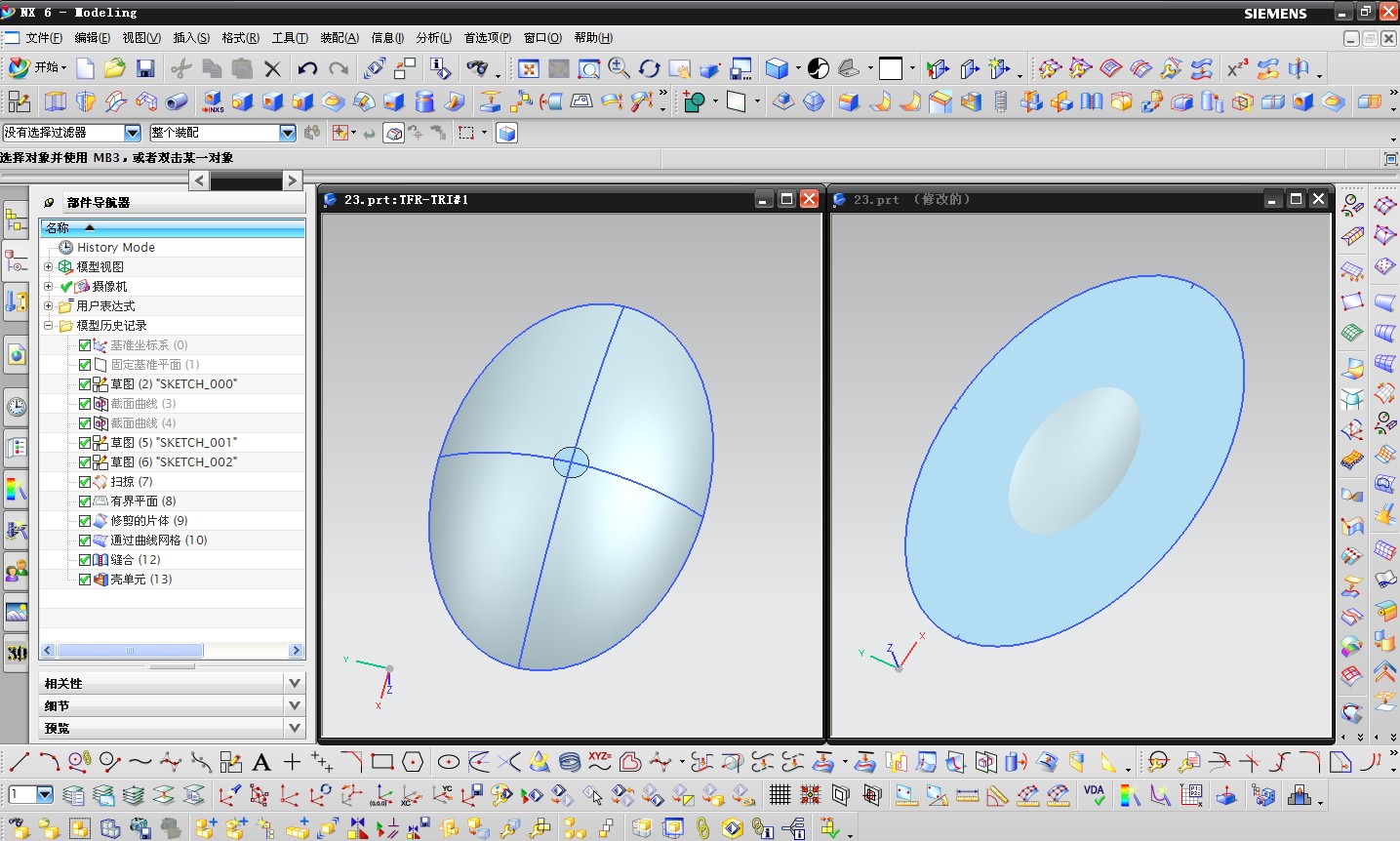Open a file using the folder icon

(115, 68)
